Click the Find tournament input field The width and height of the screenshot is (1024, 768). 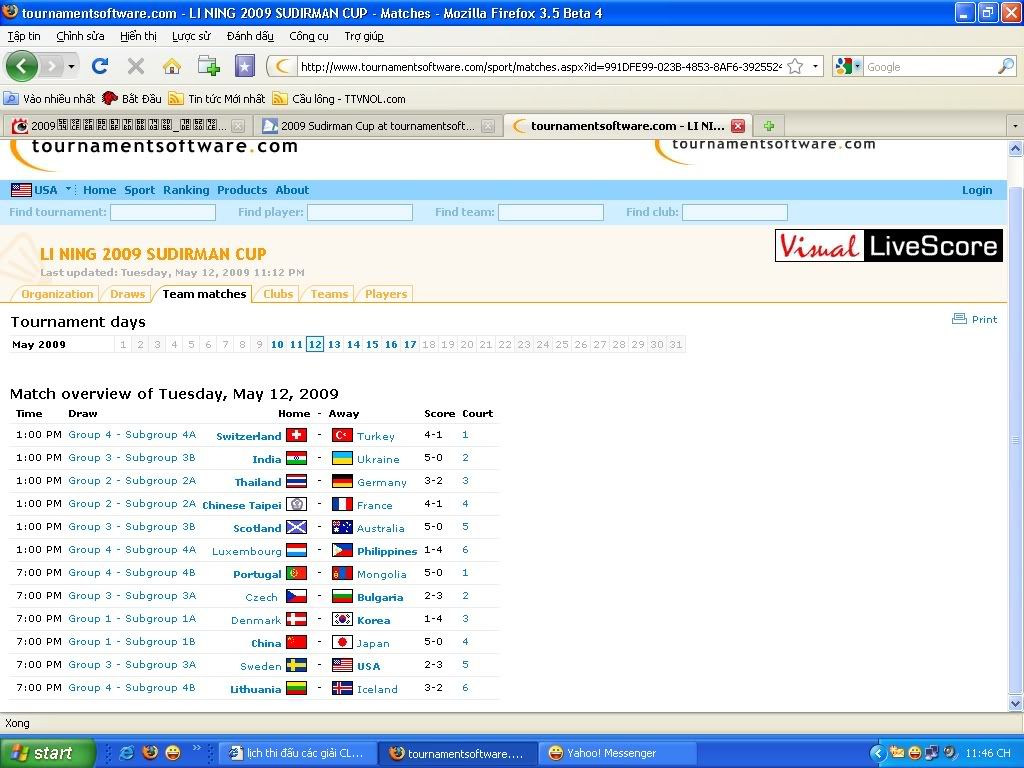coord(163,212)
